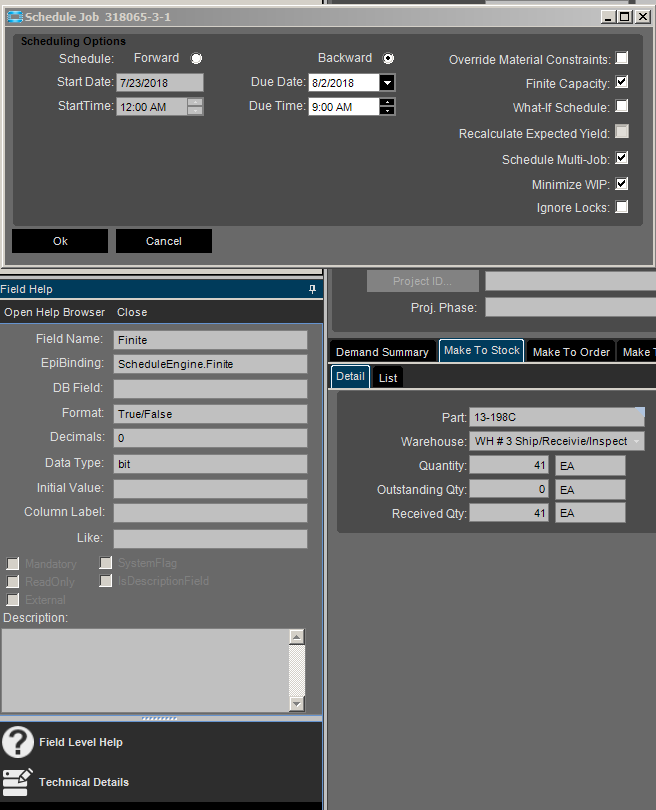The height and width of the screenshot is (810, 656).
Task: Toggle Minimize WIP checkbox
Action: (x=622, y=183)
